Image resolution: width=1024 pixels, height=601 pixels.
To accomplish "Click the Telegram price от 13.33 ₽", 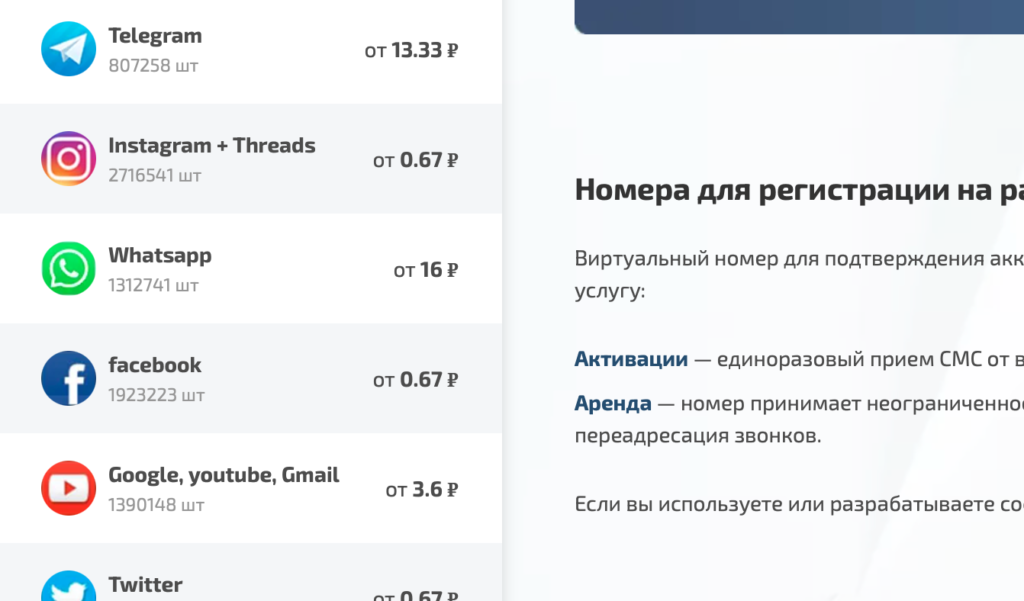I will point(411,50).
